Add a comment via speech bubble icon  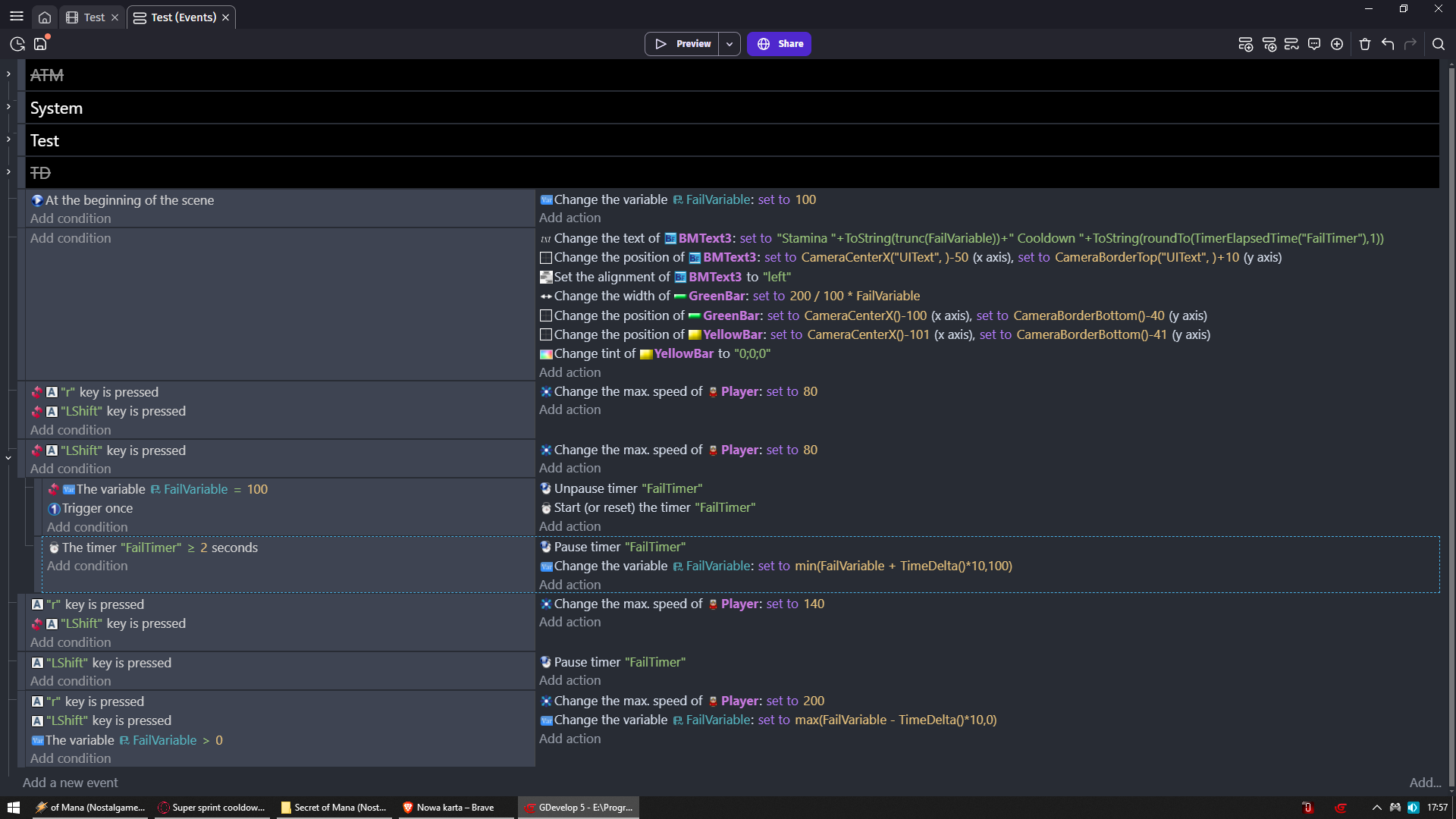click(x=1314, y=44)
